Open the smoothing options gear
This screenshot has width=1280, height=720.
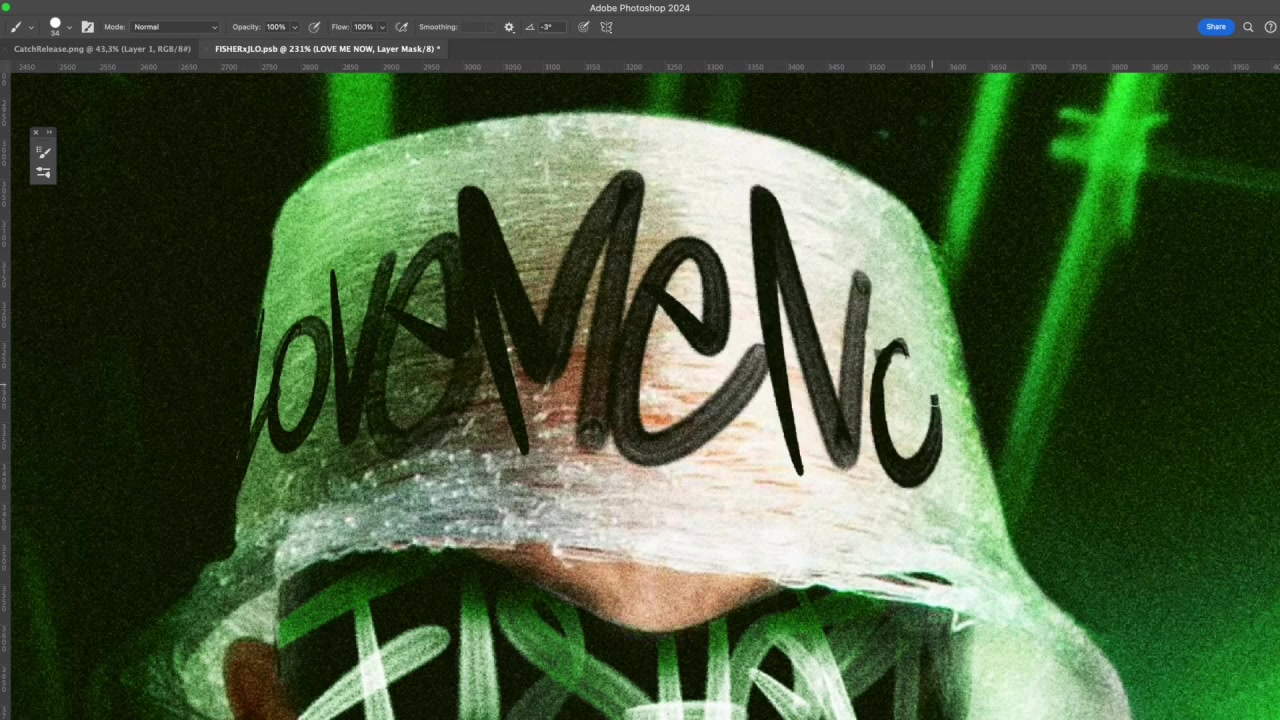[x=509, y=27]
